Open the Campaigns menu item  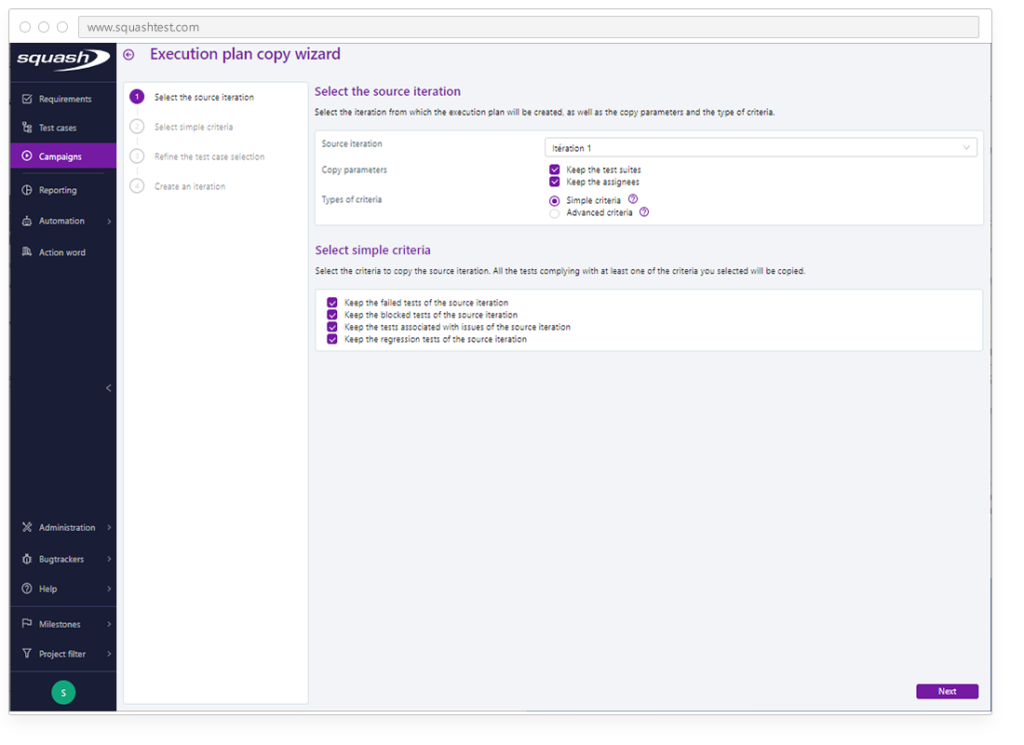[x=63, y=156]
